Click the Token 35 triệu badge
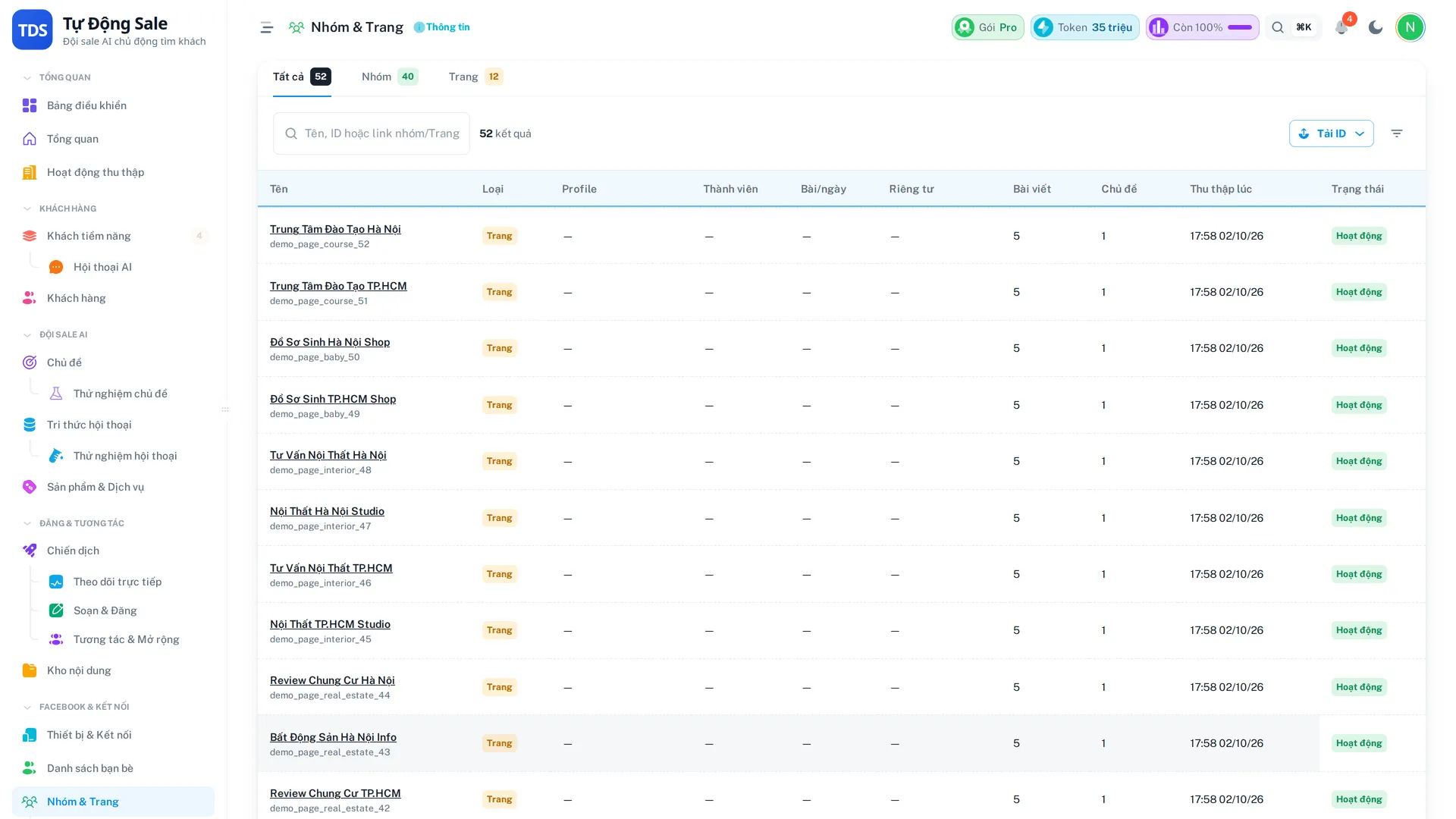 click(1084, 27)
